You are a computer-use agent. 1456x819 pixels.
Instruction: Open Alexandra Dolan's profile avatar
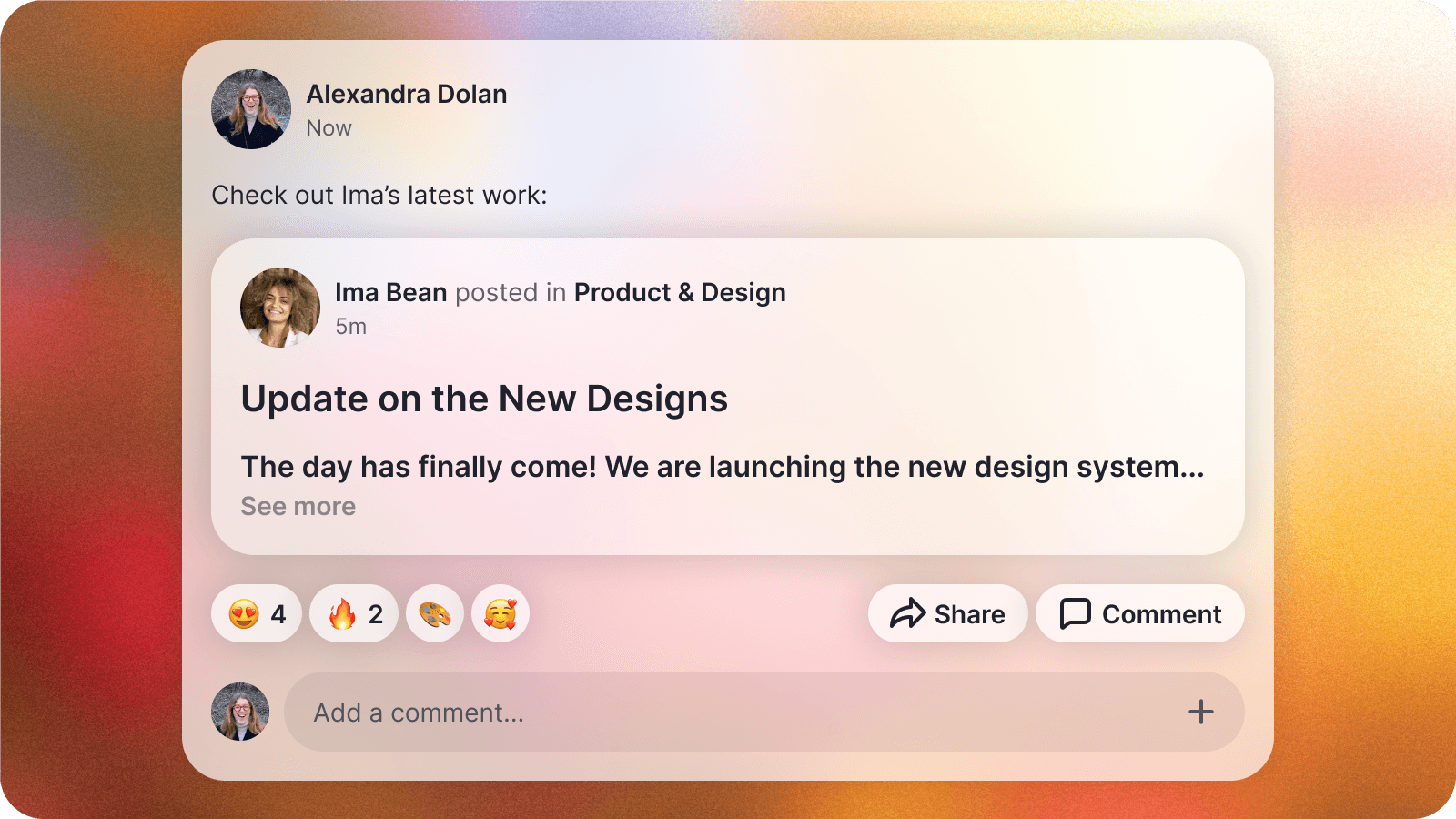click(251, 109)
